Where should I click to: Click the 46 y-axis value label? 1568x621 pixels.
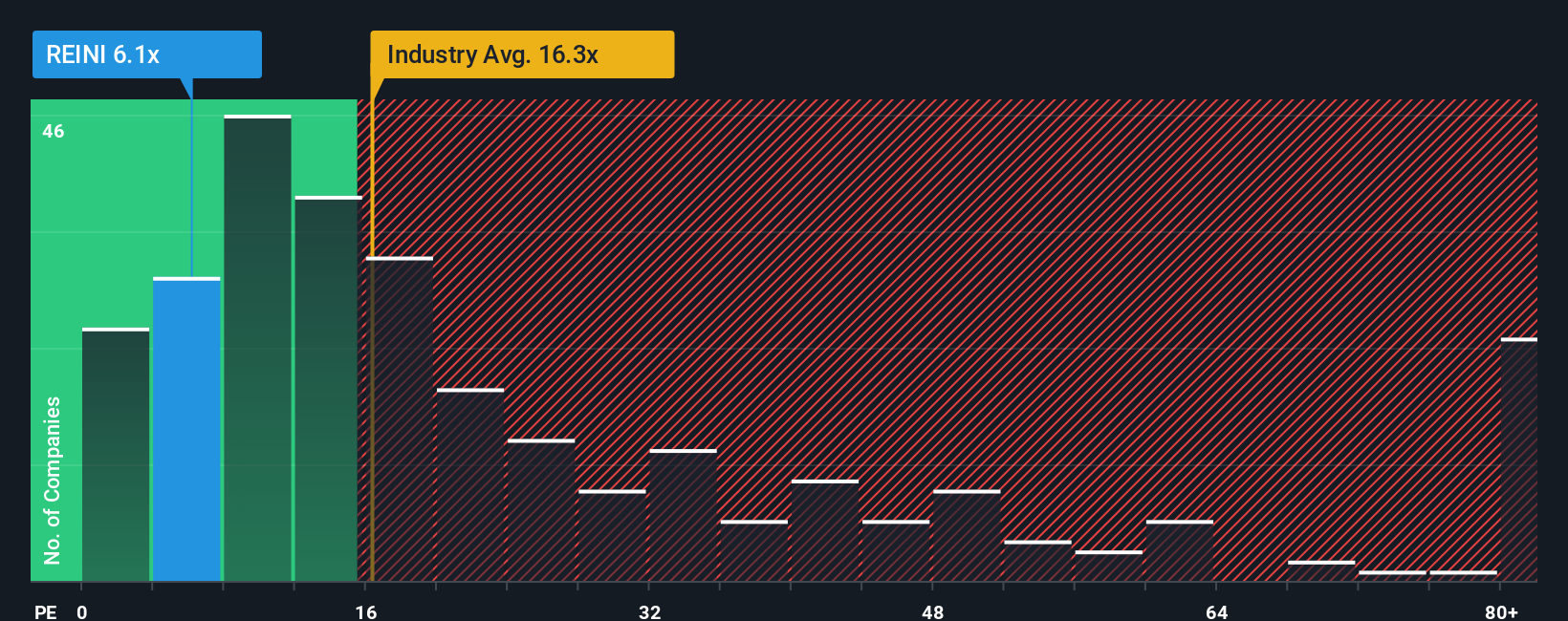click(x=54, y=131)
